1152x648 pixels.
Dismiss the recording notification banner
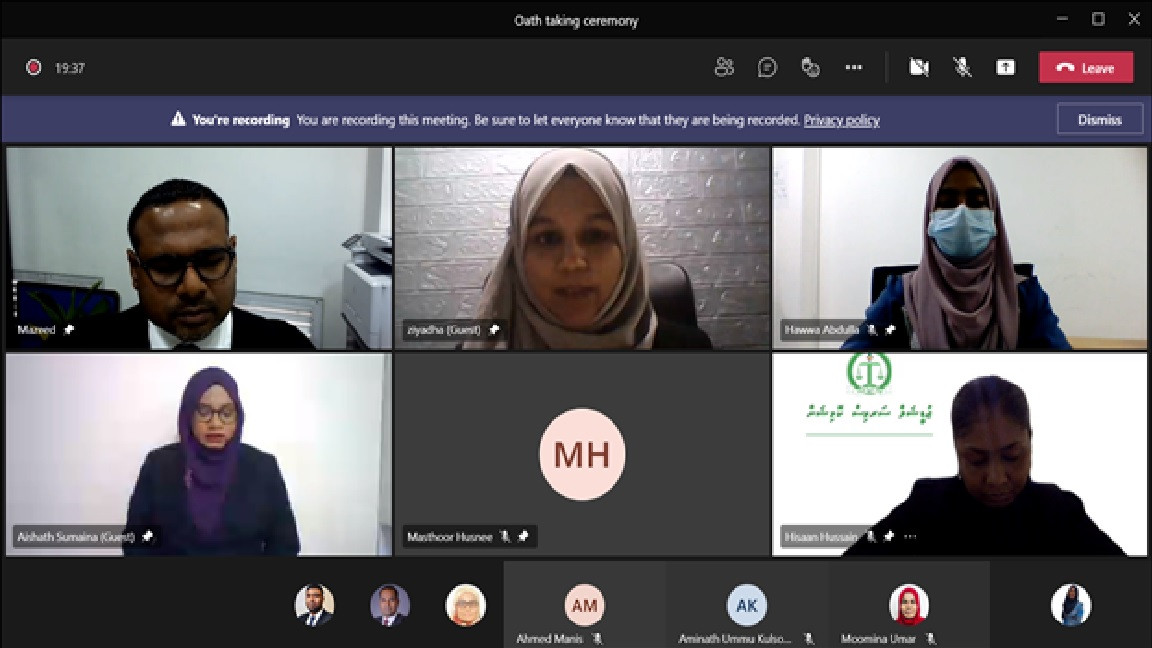point(1100,120)
